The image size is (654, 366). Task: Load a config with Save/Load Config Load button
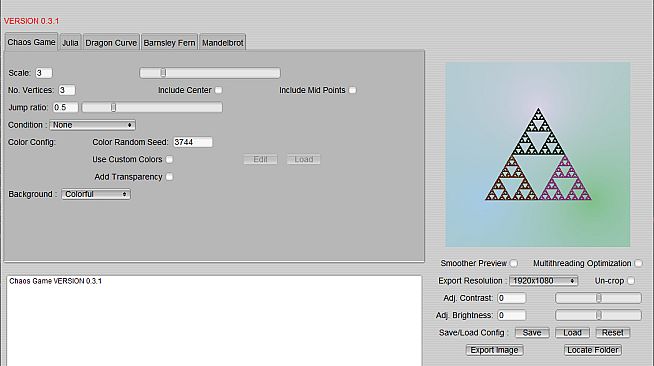click(572, 333)
